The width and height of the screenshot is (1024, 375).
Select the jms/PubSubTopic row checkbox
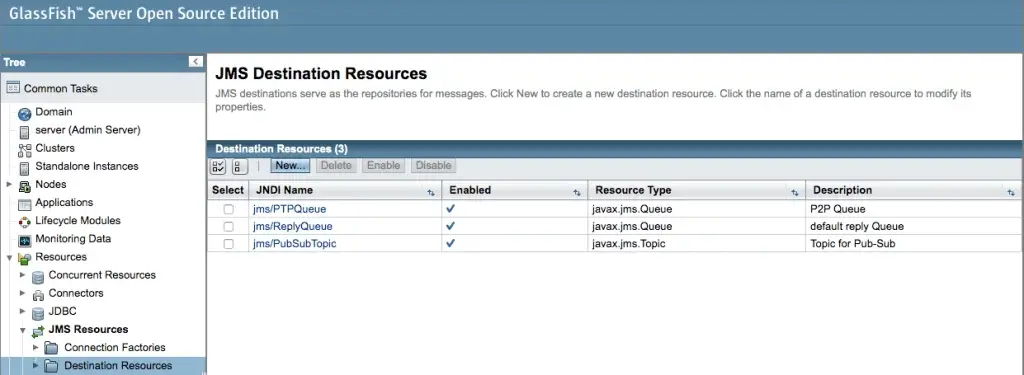(x=229, y=244)
